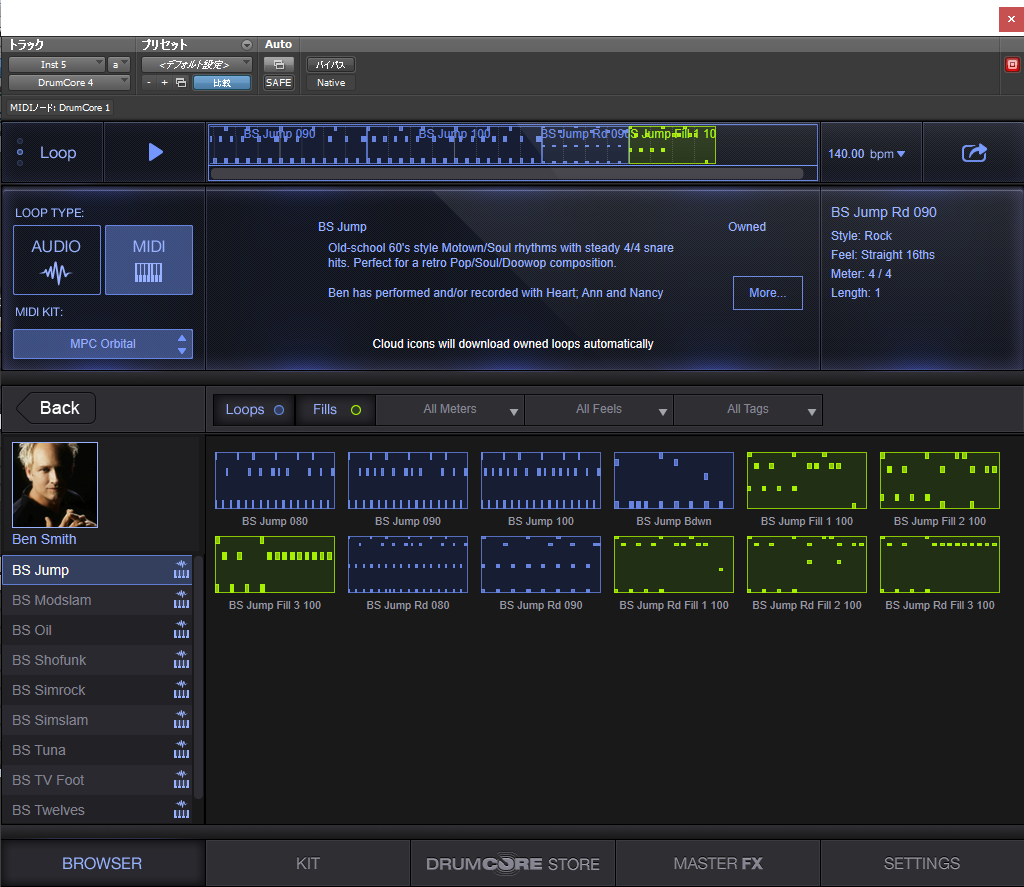Open the DrumCore 4 plugin selector
The height and width of the screenshot is (887, 1024).
(x=69, y=83)
